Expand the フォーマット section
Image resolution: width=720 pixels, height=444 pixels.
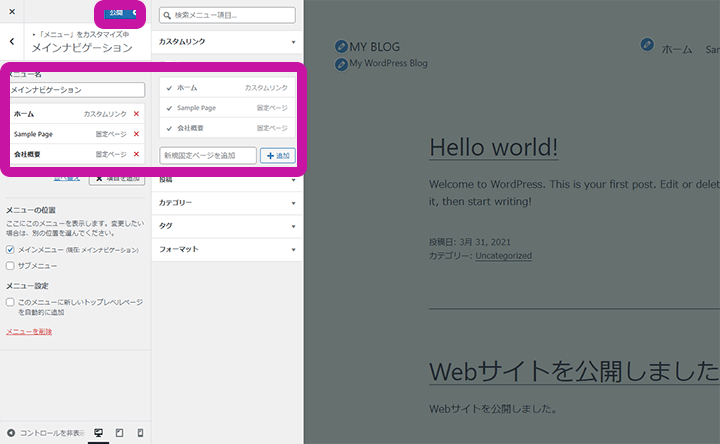click(x=227, y=248)
